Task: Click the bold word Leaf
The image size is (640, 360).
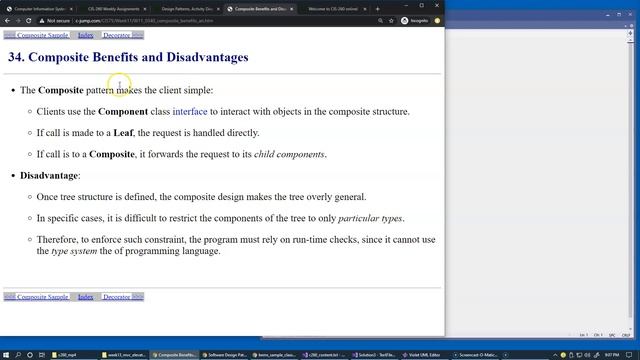Action: point(123,133)
